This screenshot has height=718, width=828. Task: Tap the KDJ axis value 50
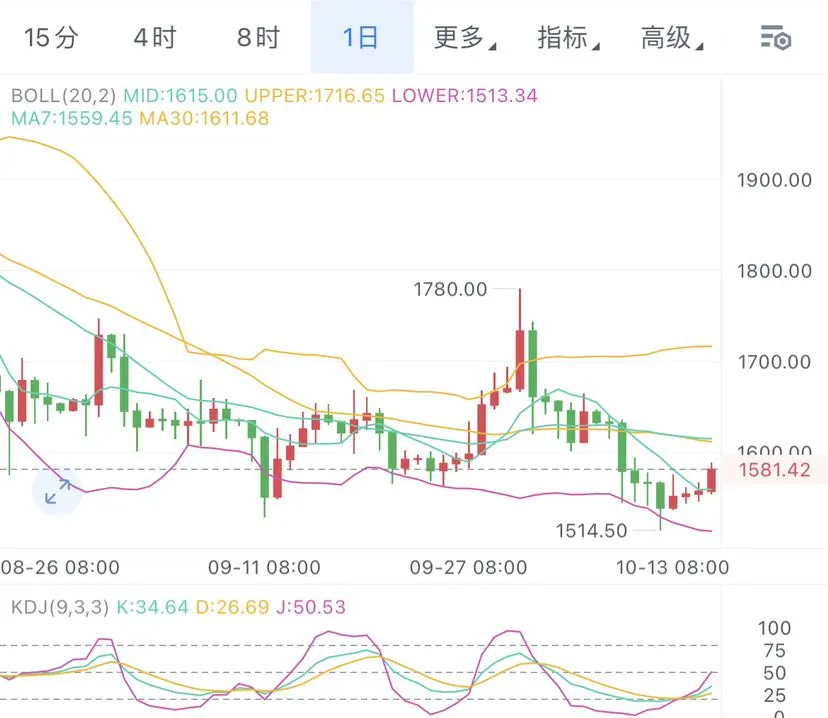pos(774,673)
